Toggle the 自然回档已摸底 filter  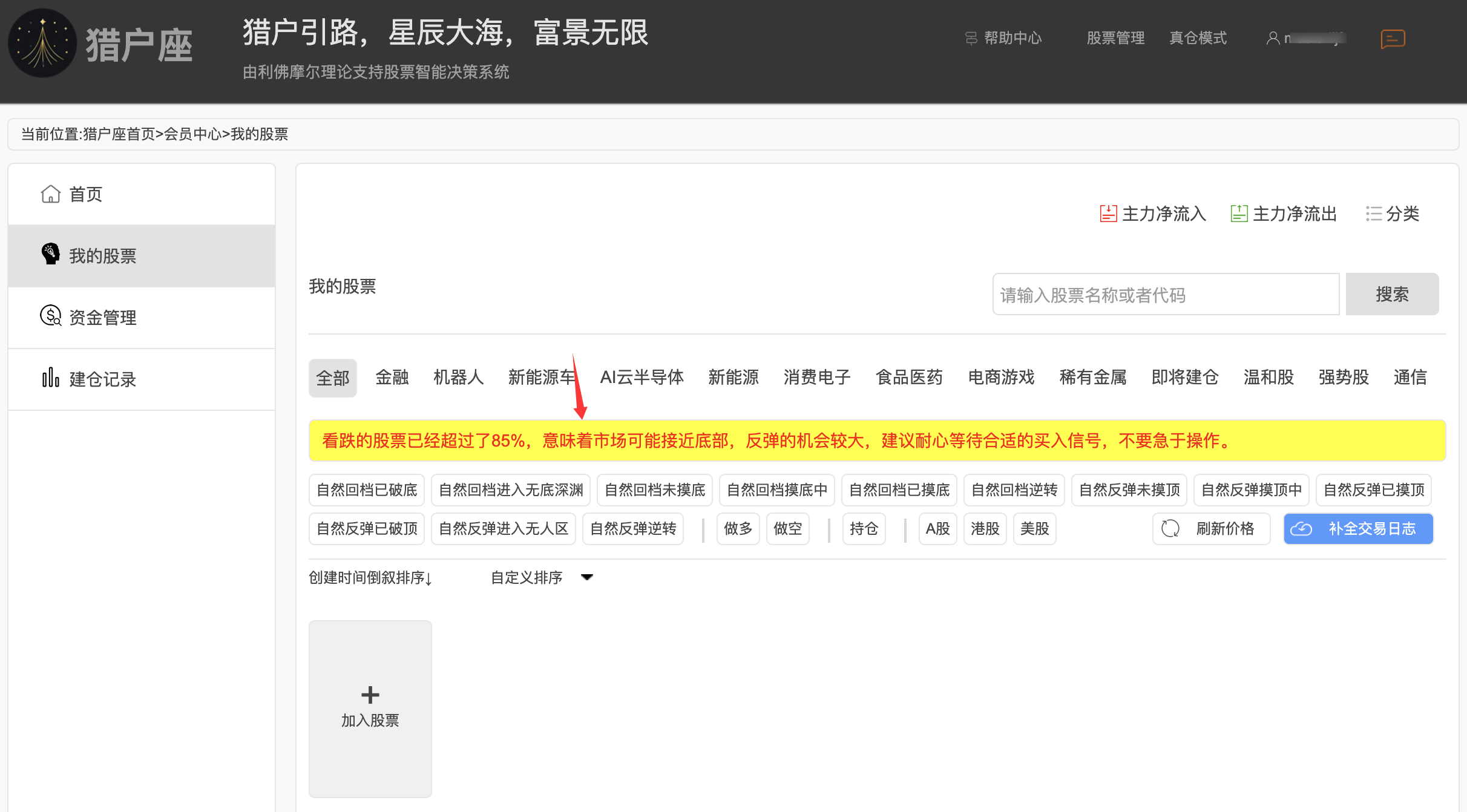click(899, 490)
